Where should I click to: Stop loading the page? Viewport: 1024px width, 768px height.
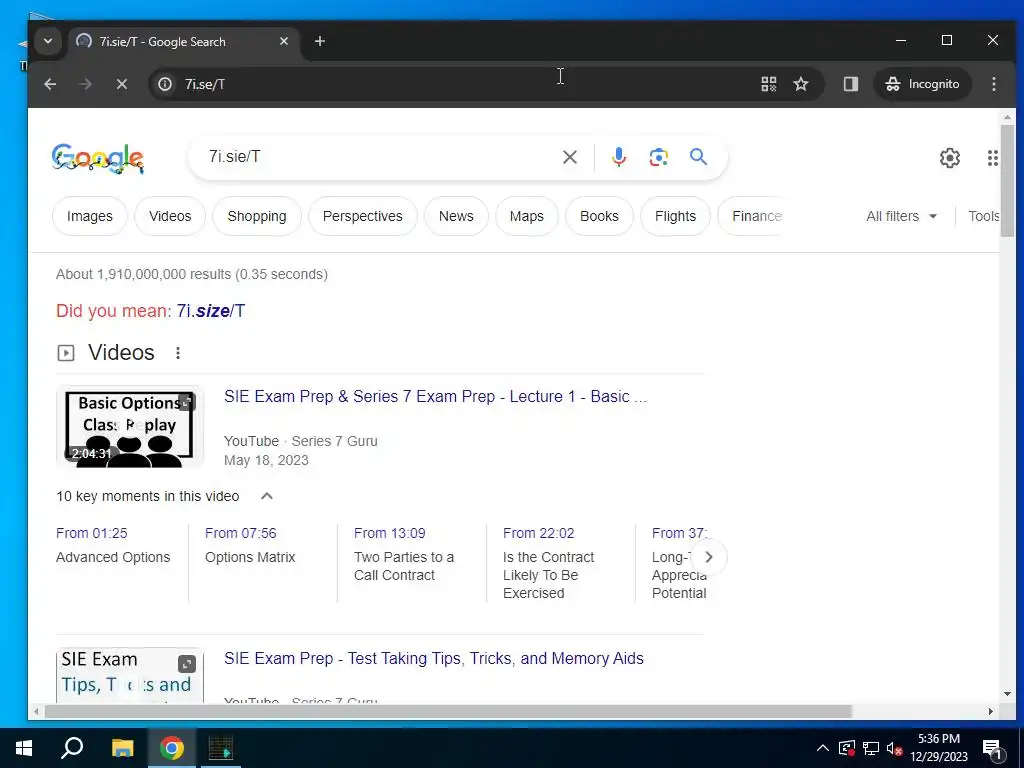(121, 84)
